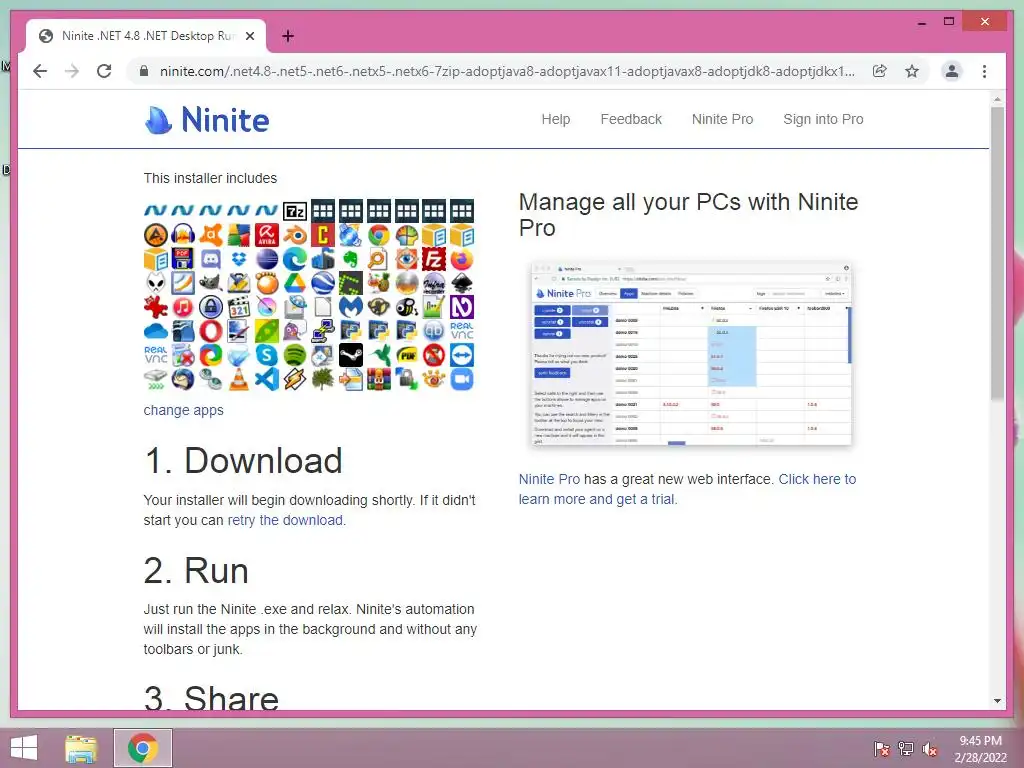Click 'Click here to learn more' link
The image size is (1024, 768).
(687, 489)
